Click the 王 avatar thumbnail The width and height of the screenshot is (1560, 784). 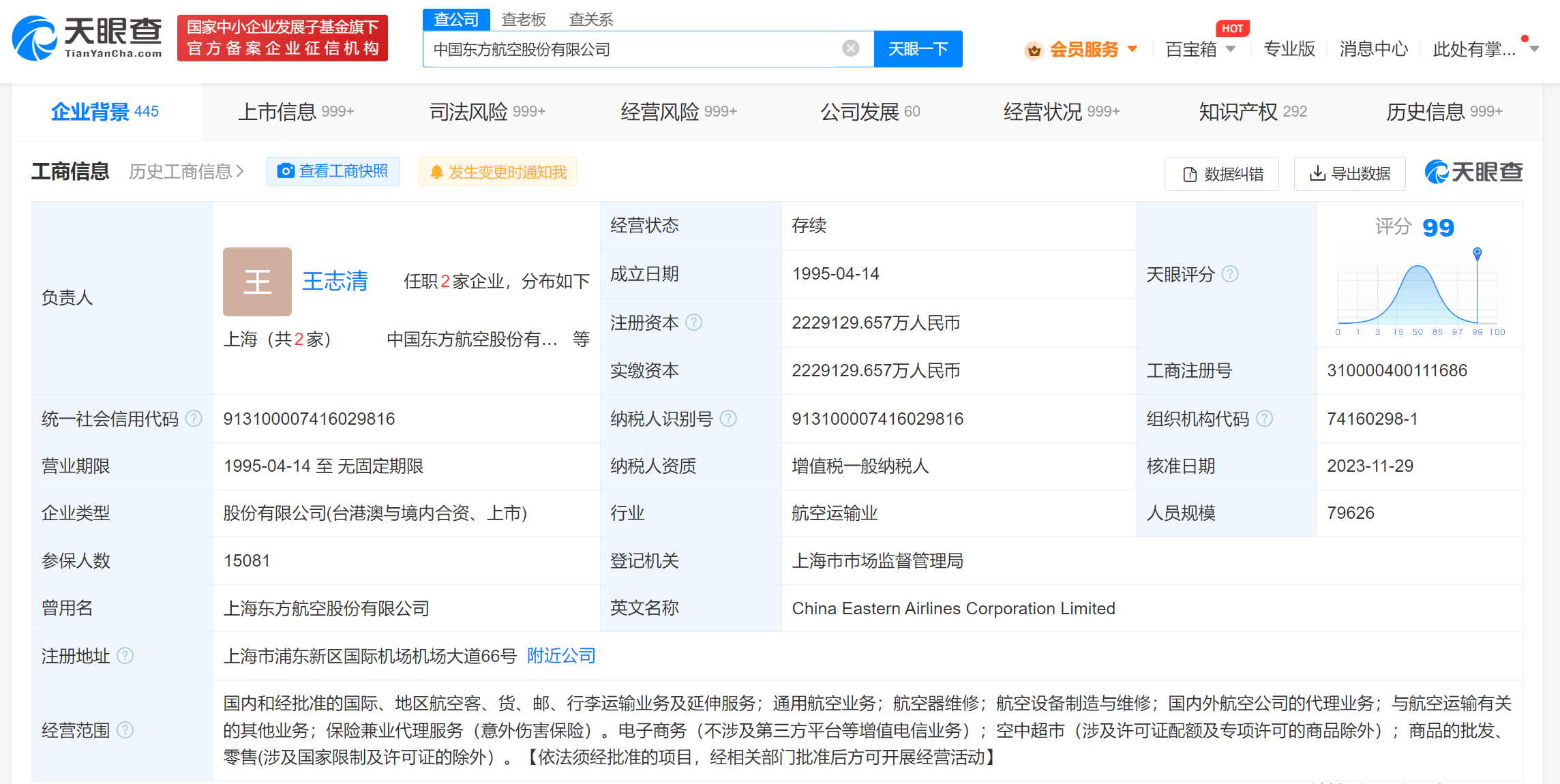pyautogui.click(x=257, y=282)
